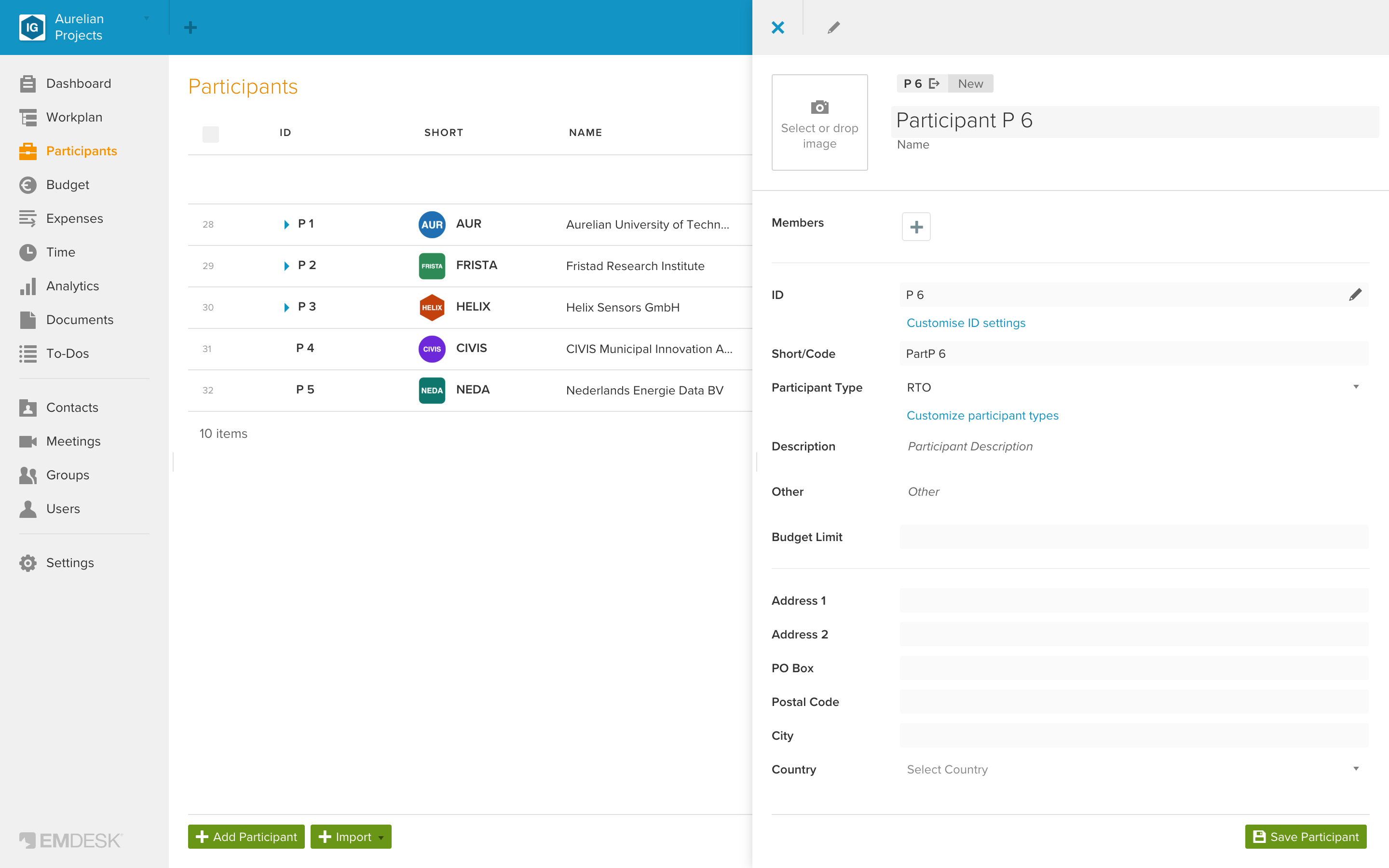This screenshot has width=1389, height=868.
Task: Click the P 6 exit arrow icon
Action: tap(934, 84)
